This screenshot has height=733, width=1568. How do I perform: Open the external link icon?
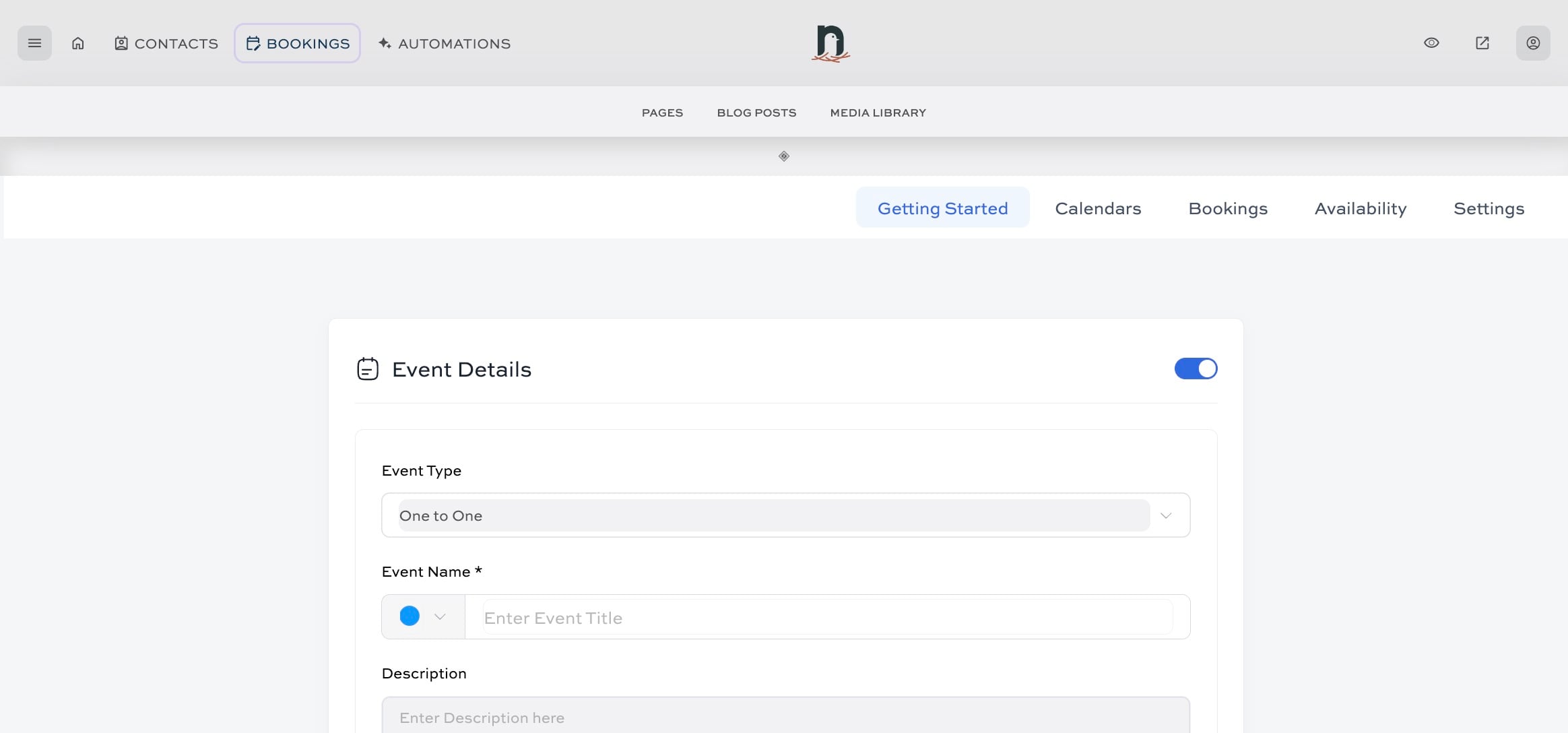[x=1482, y=43]
